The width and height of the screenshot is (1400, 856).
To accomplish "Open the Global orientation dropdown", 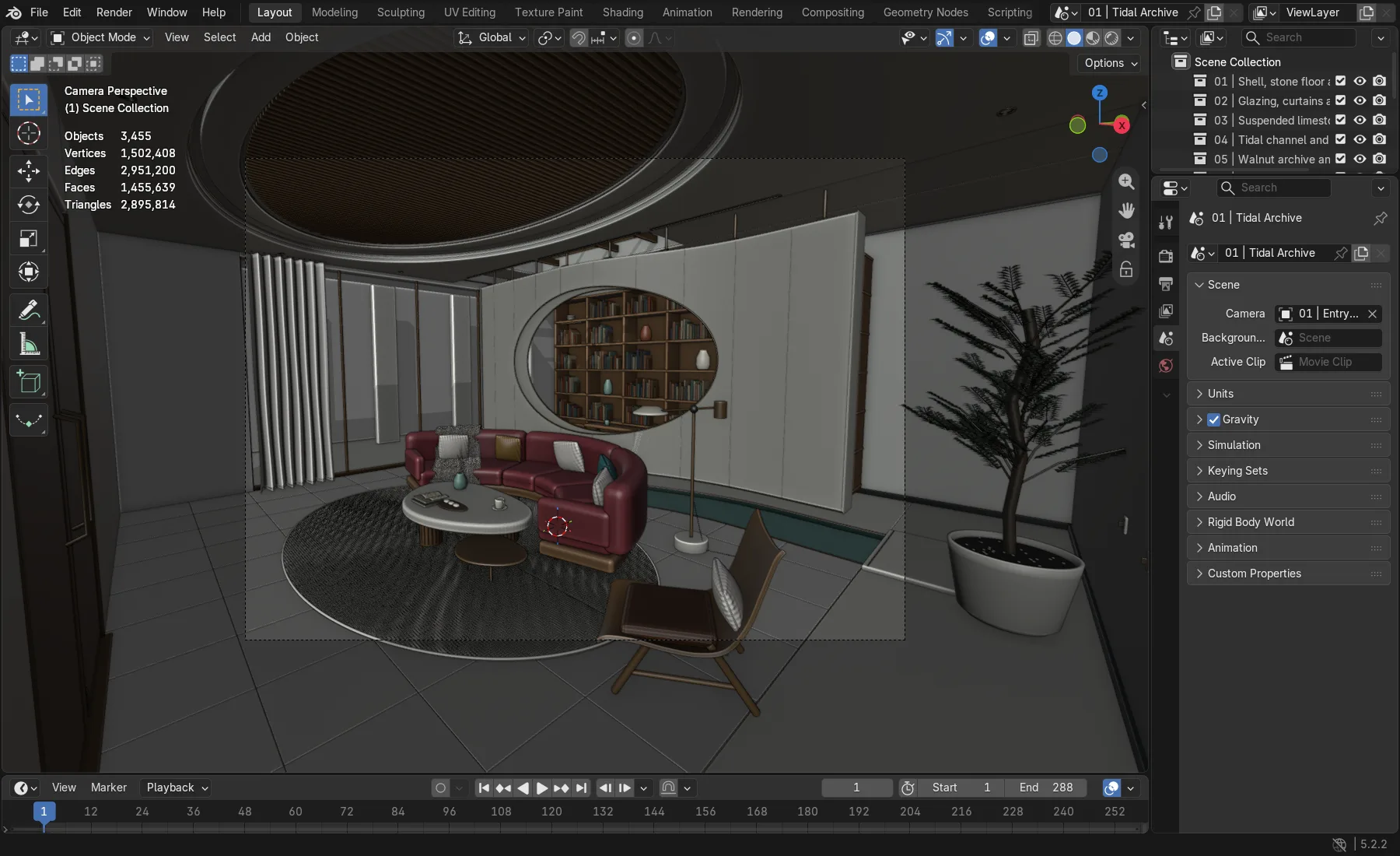I will [492, 37].
